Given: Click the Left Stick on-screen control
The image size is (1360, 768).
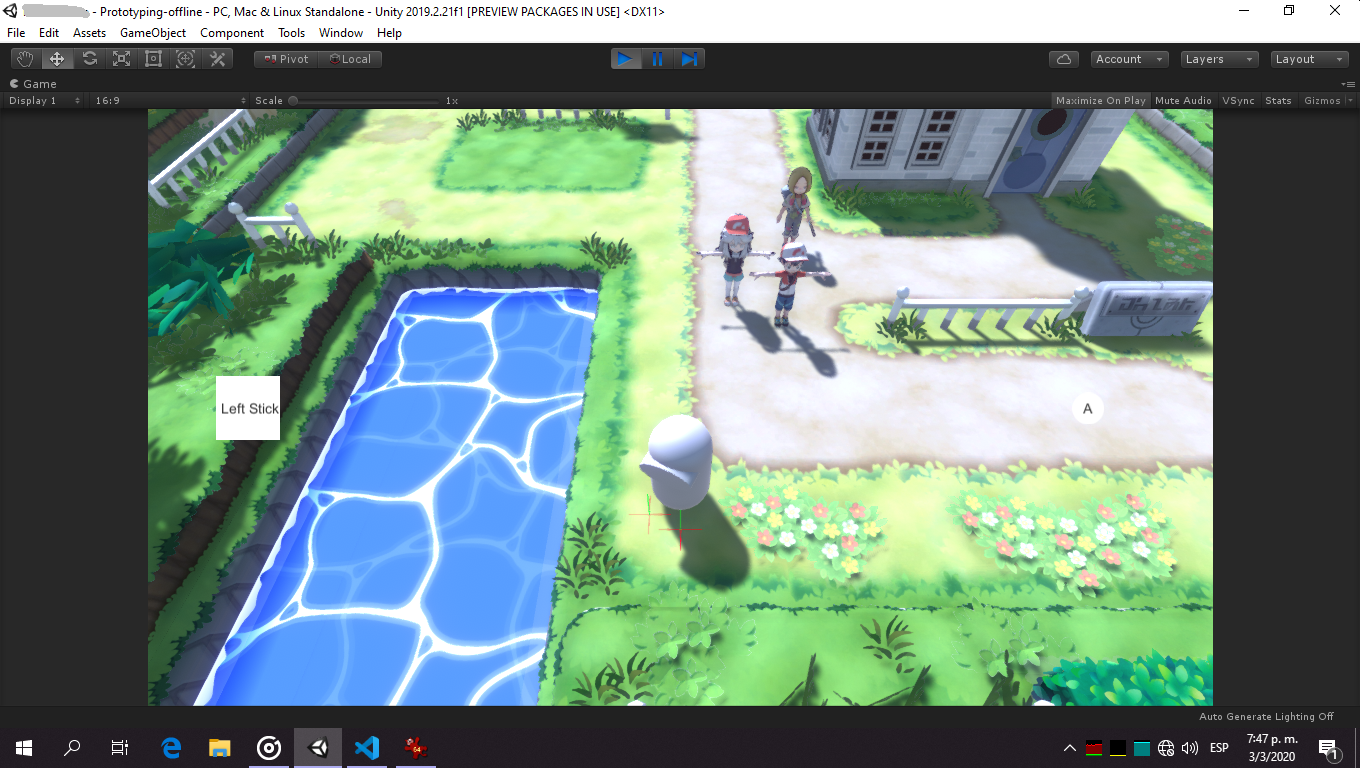Looking at the screenshot, I should pyautogui.click(x=248, y=408).
